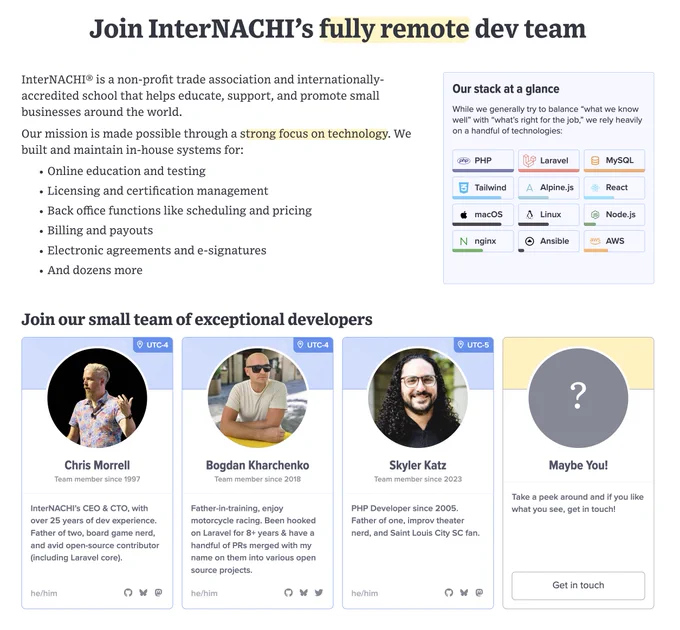Select the MySQL text label in stack grid

619,160
